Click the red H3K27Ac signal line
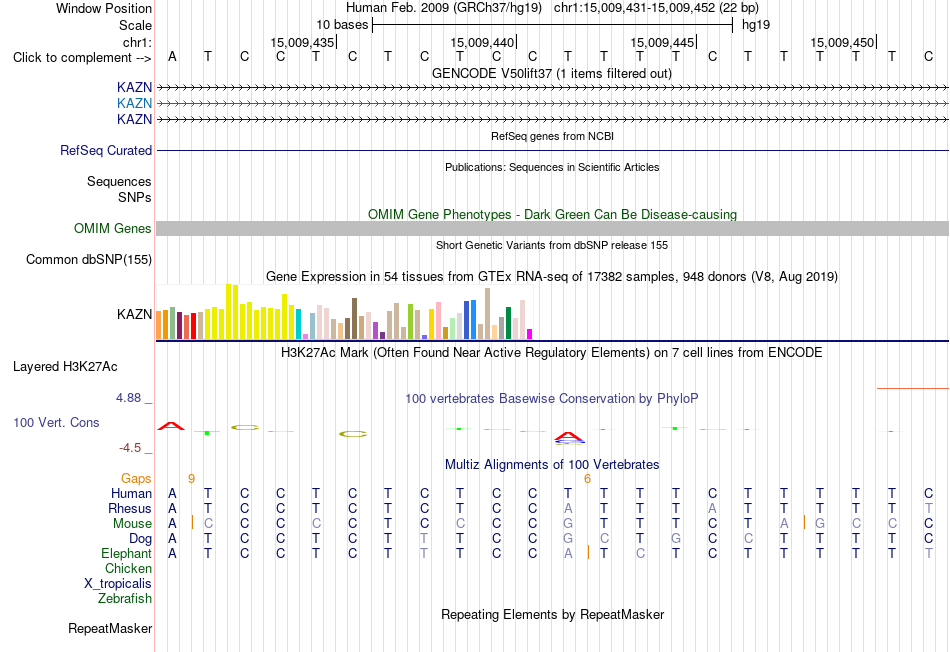This screenshot has width=950, height=652. [x=912, y=388]
